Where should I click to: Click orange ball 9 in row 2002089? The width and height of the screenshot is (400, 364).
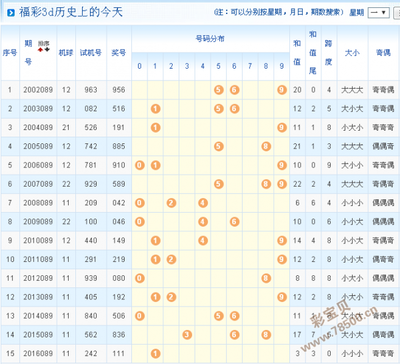pos(282,90)
